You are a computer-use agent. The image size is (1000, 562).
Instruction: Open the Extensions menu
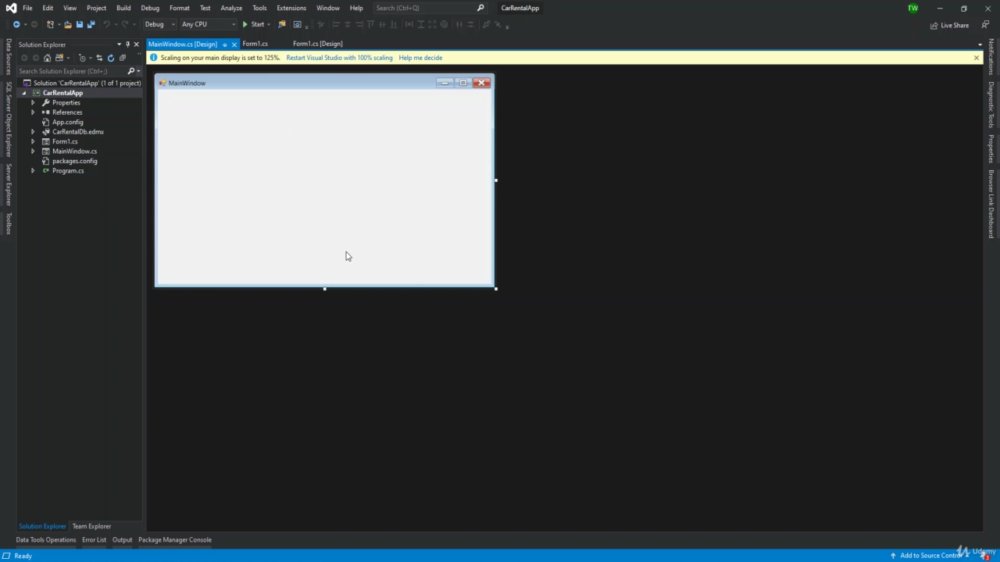coord(291,8)
